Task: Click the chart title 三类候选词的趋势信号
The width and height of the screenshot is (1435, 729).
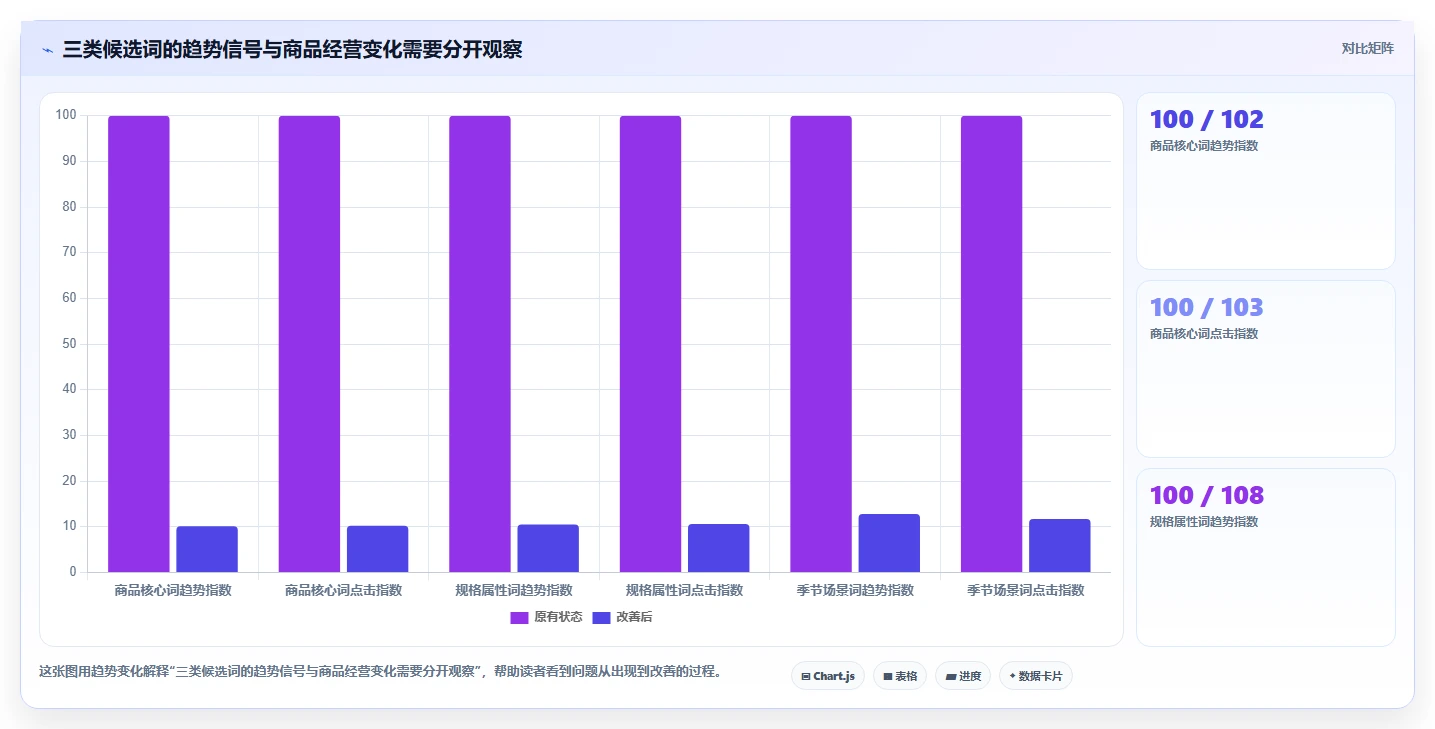Action: pyautogui.click(x=162, y=49)
